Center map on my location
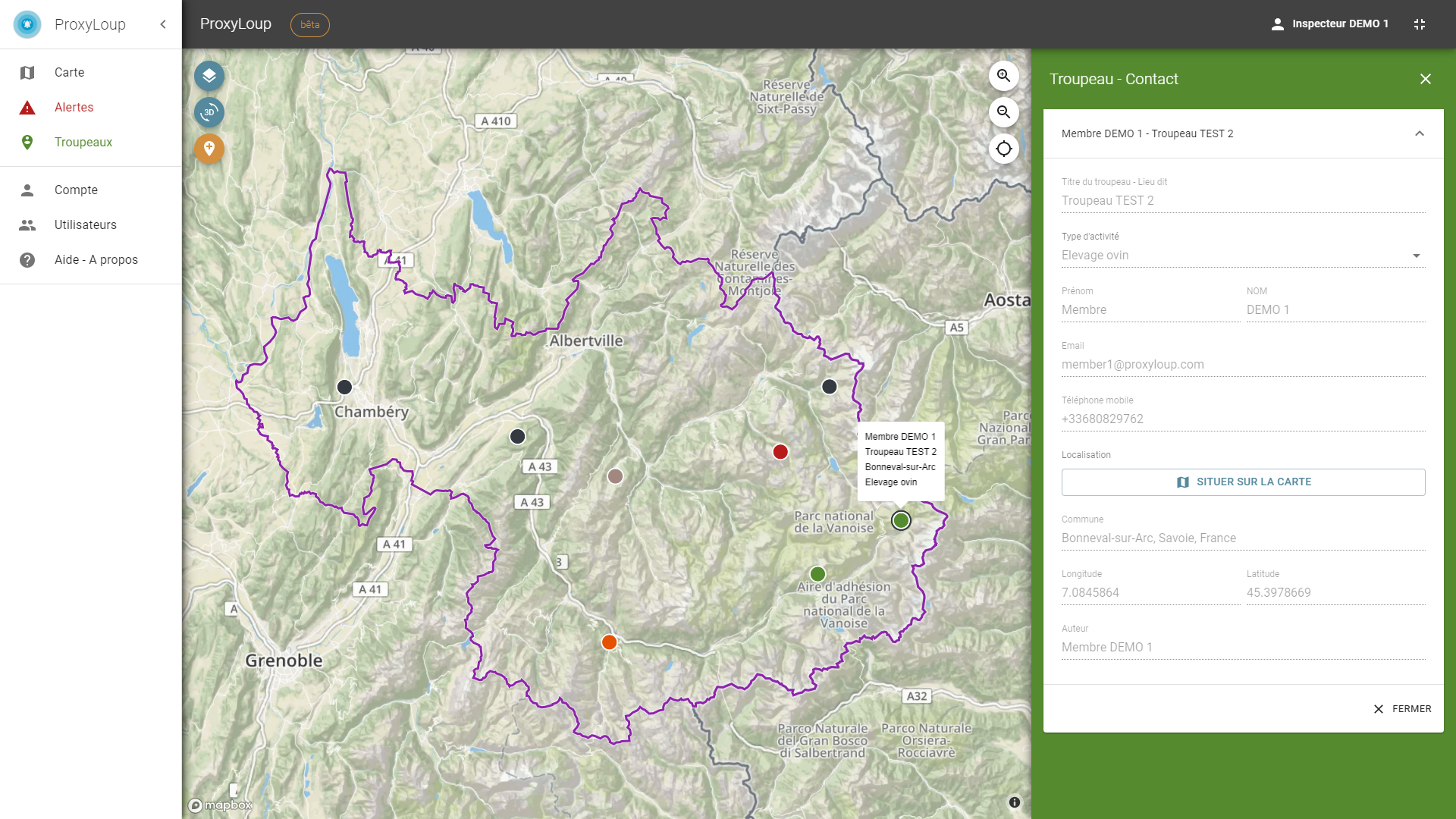Image resolution: width=1456 pixels, height=819 pixels. [1004, 149]
